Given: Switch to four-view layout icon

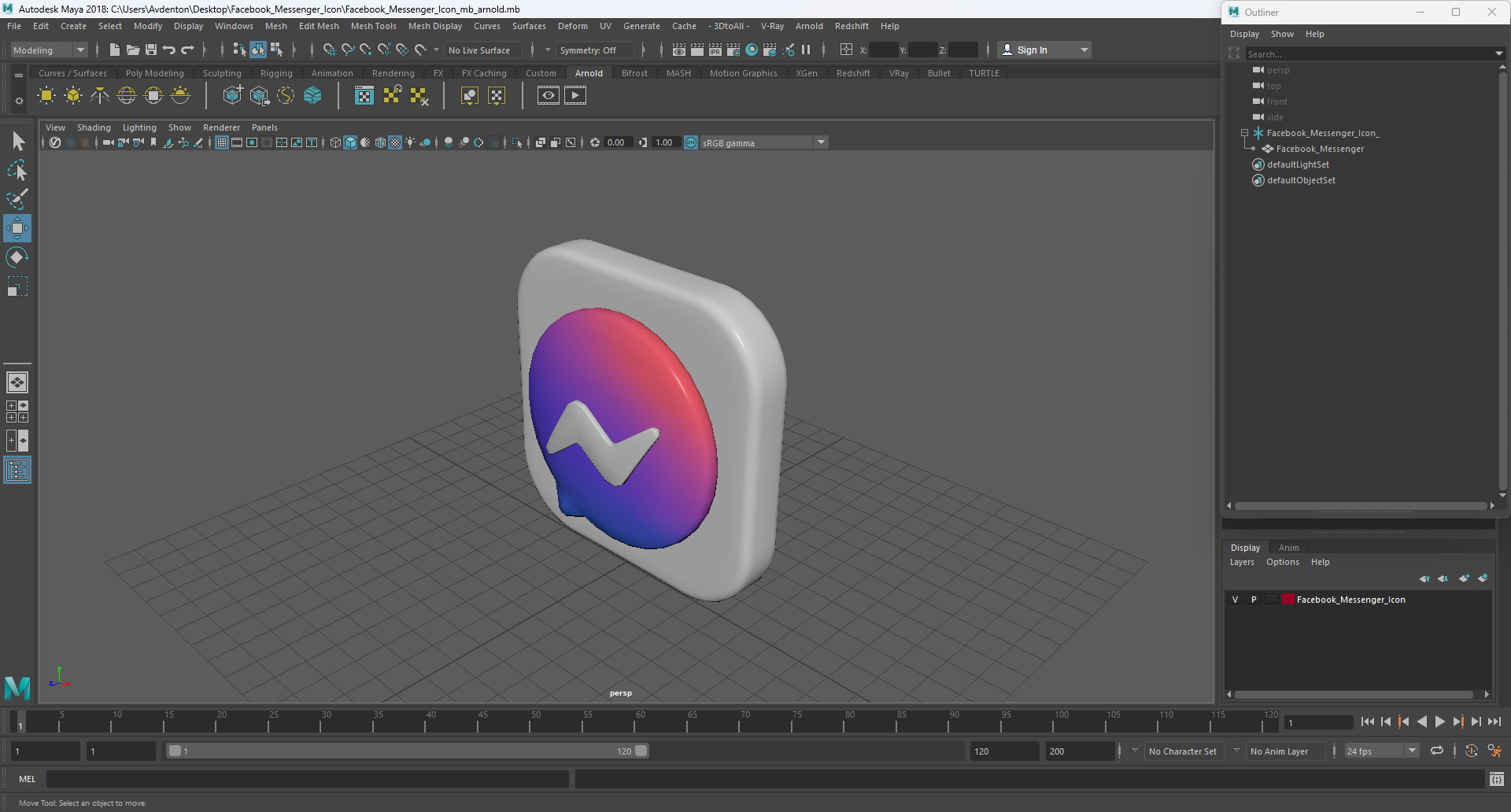Looking at the screenshot, I should [x=17, y=412].
